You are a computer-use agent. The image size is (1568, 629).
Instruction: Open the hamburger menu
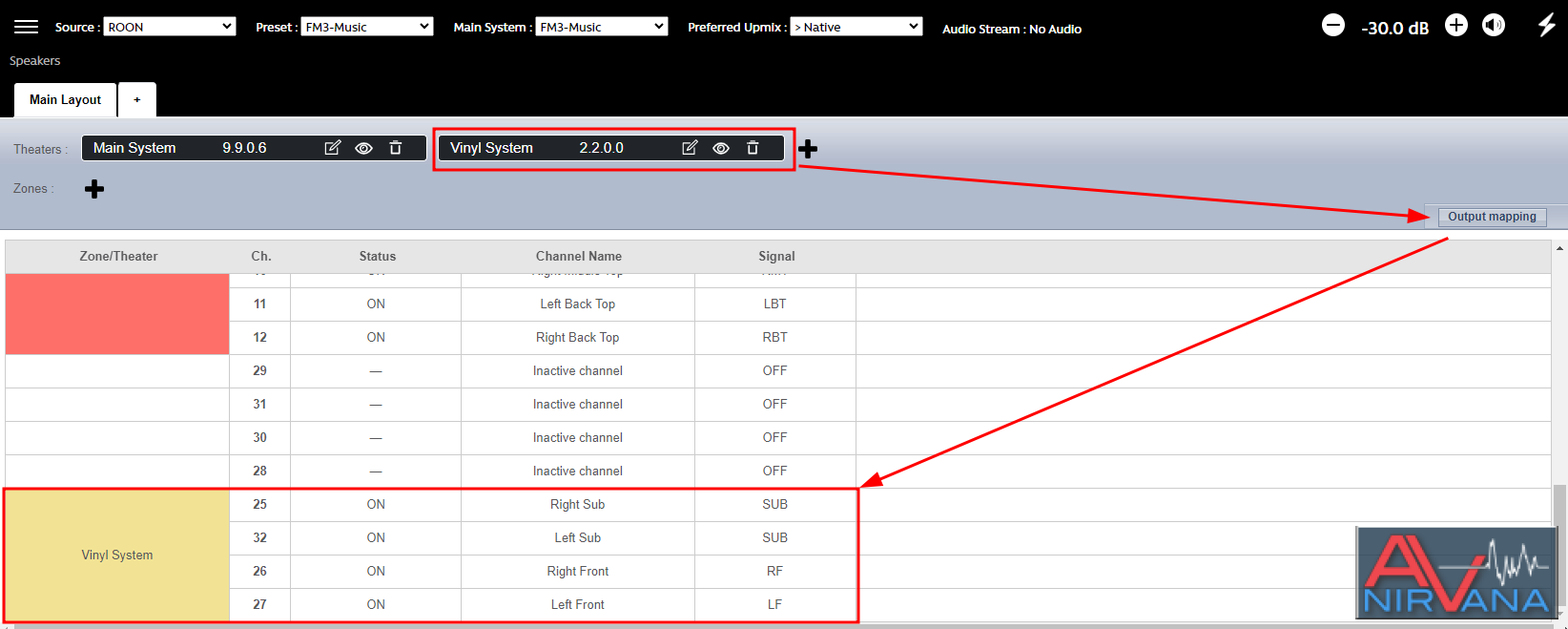point(26,27)
